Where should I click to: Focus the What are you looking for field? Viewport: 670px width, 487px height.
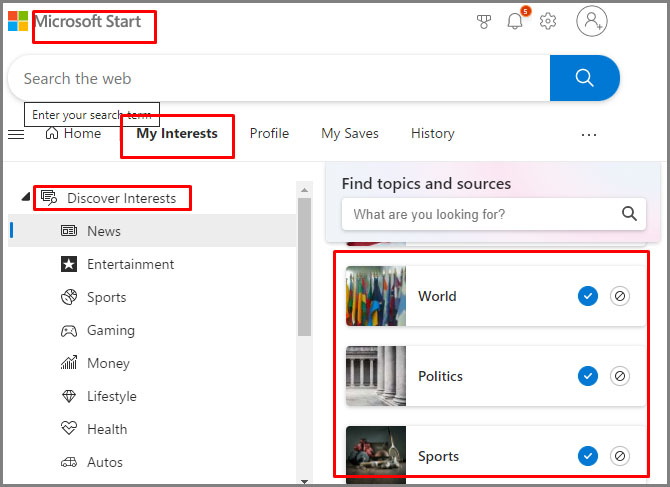coord(494,214)
